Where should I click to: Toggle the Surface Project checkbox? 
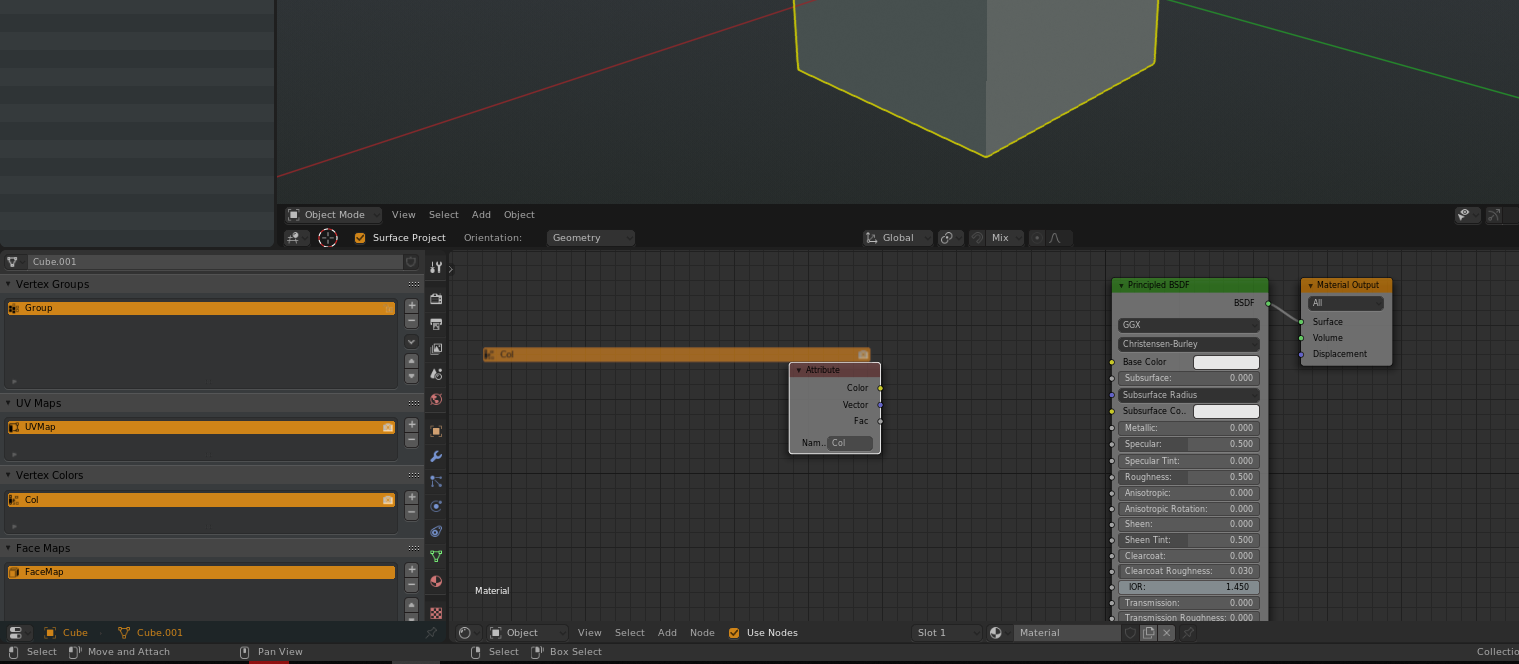(x=360, y=238)
